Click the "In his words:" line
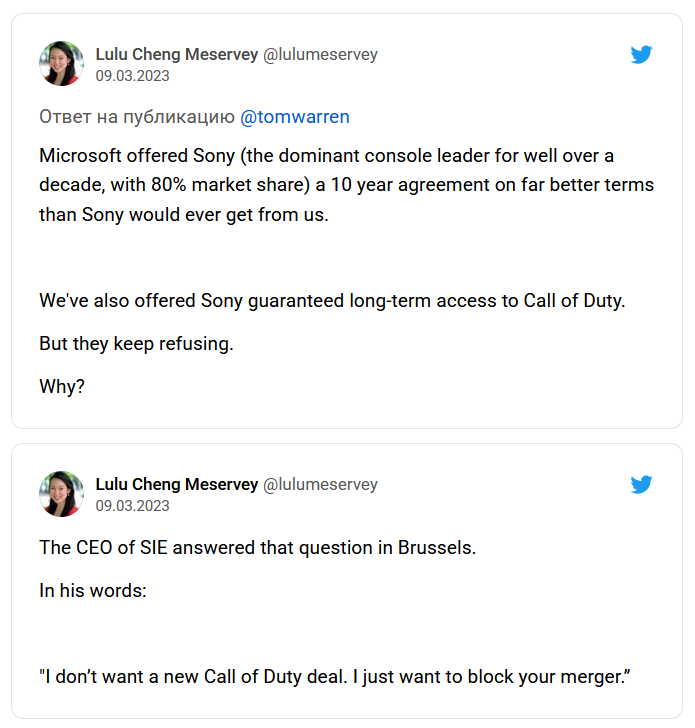This screenshot has height=728, width=695. [93, 590]
